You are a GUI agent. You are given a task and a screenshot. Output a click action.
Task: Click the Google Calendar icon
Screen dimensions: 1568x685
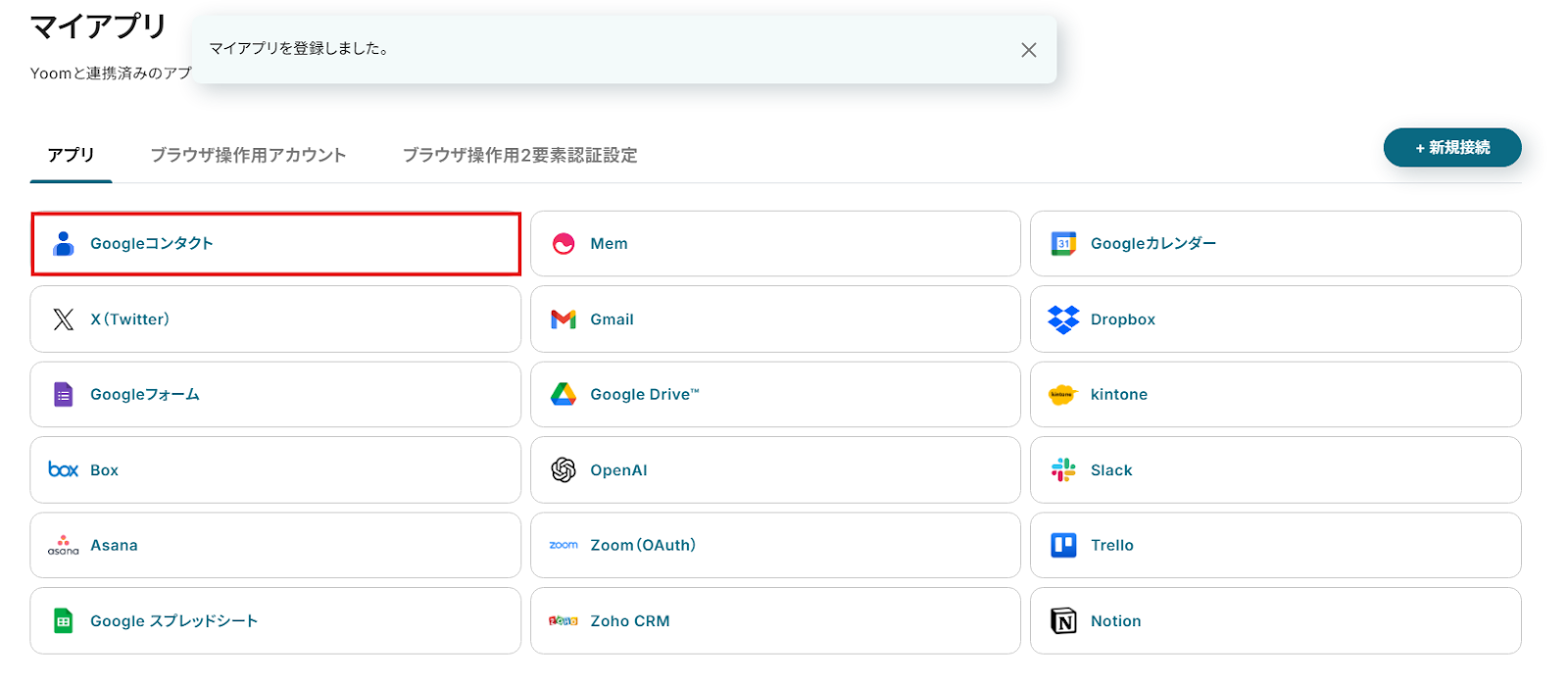coord(1063,244)
